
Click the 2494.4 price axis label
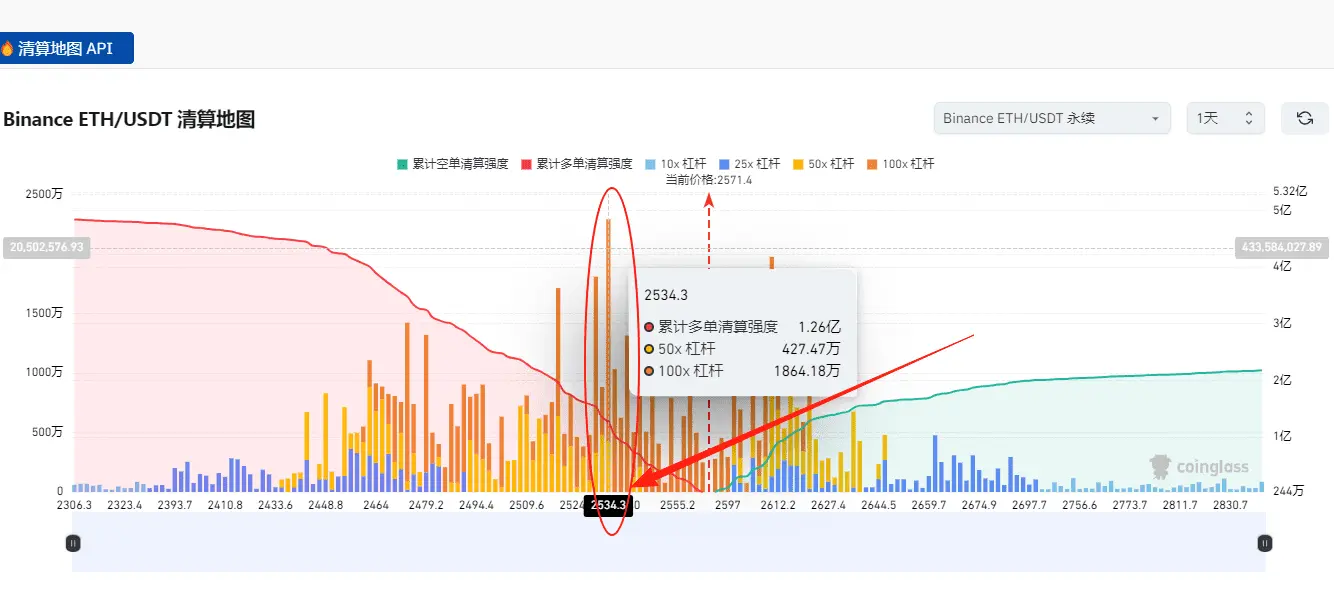point(476,505)
